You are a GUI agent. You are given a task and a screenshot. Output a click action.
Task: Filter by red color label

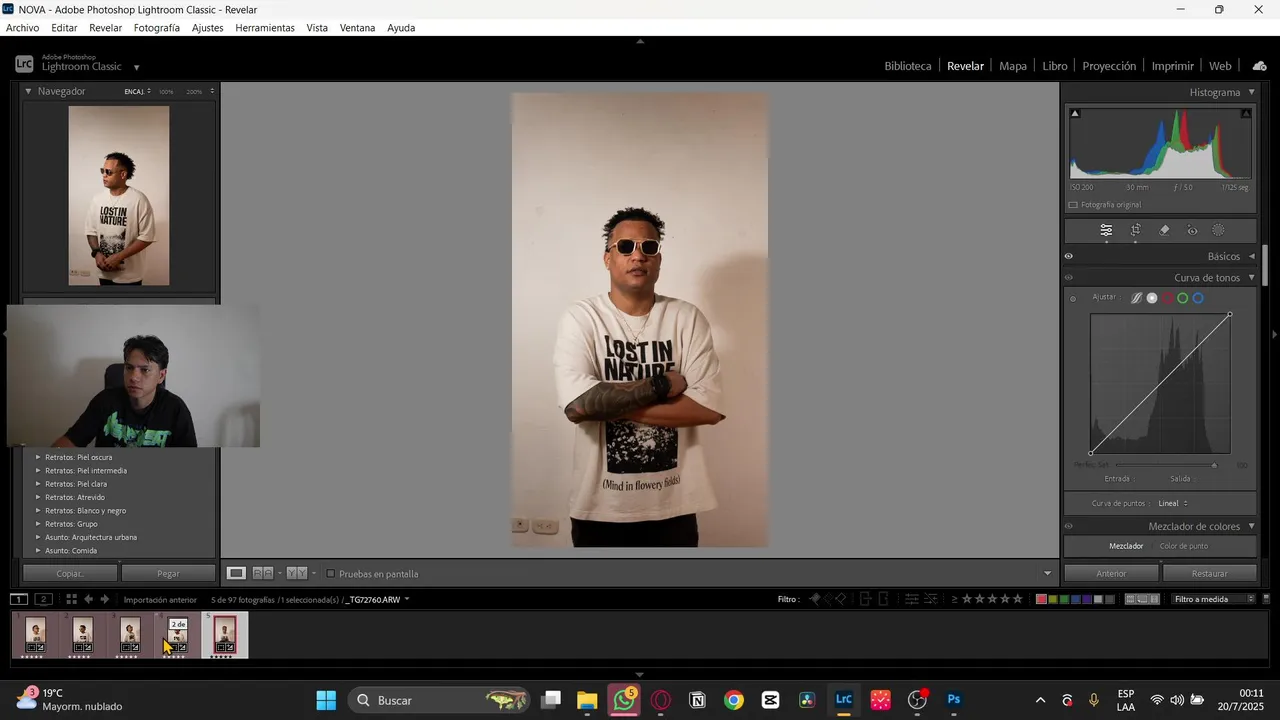click(1041, 599)
